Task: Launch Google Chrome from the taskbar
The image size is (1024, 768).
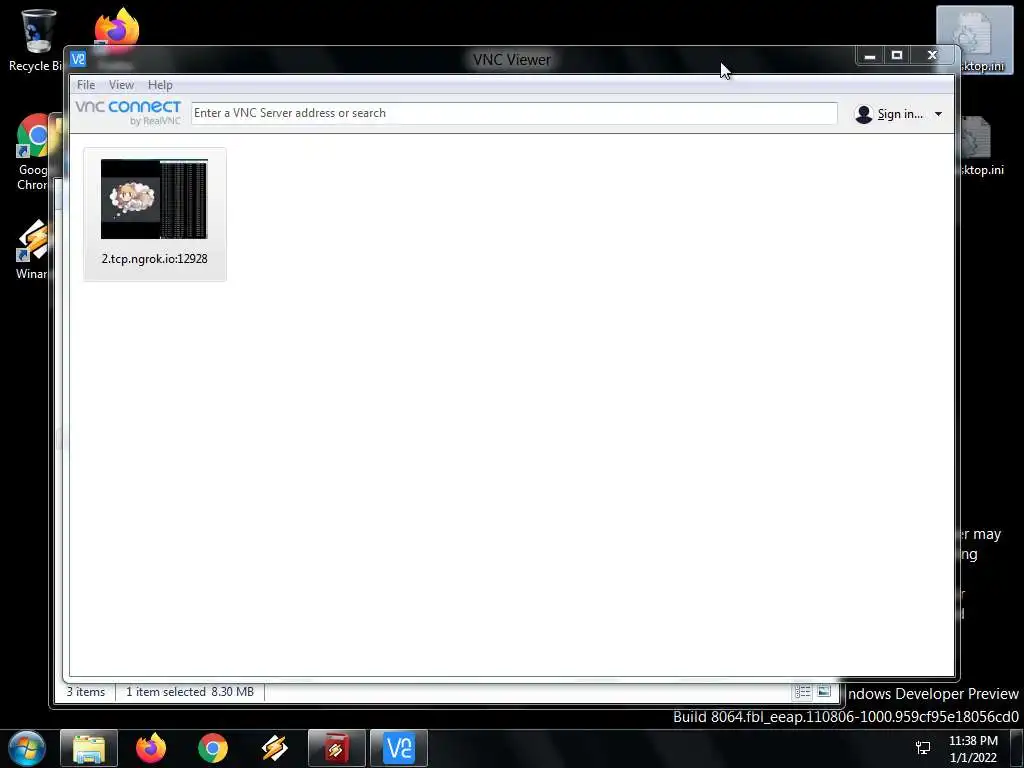Action: click(213, 748)
